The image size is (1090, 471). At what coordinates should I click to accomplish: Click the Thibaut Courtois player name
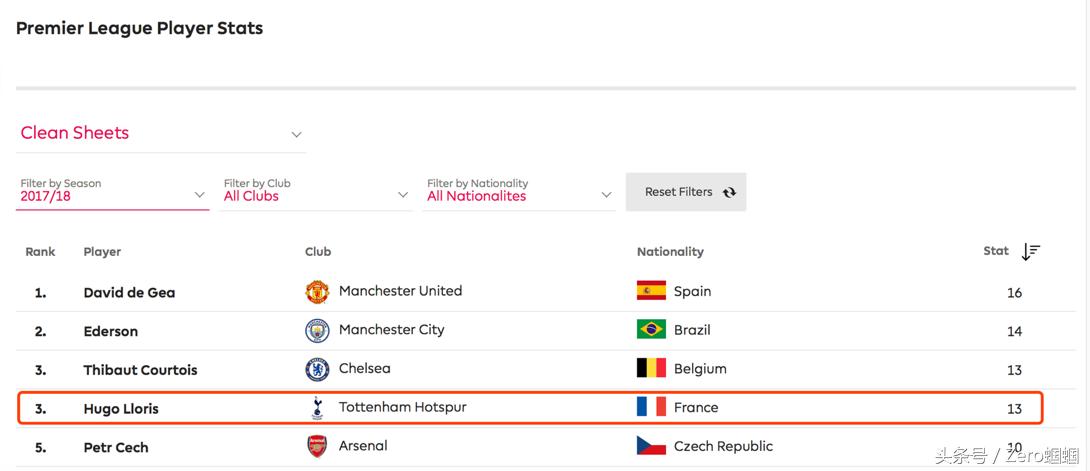coord(140,370)
